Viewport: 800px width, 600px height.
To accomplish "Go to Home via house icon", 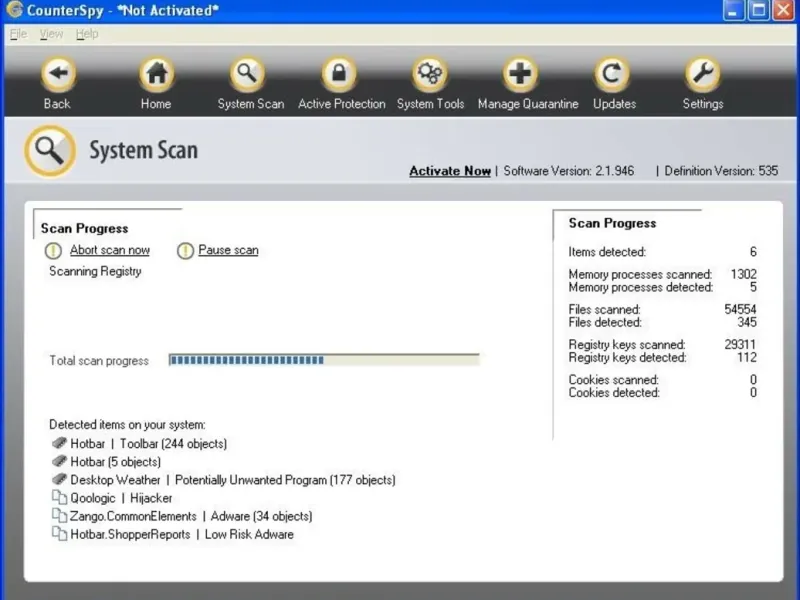I will [157, 74].
